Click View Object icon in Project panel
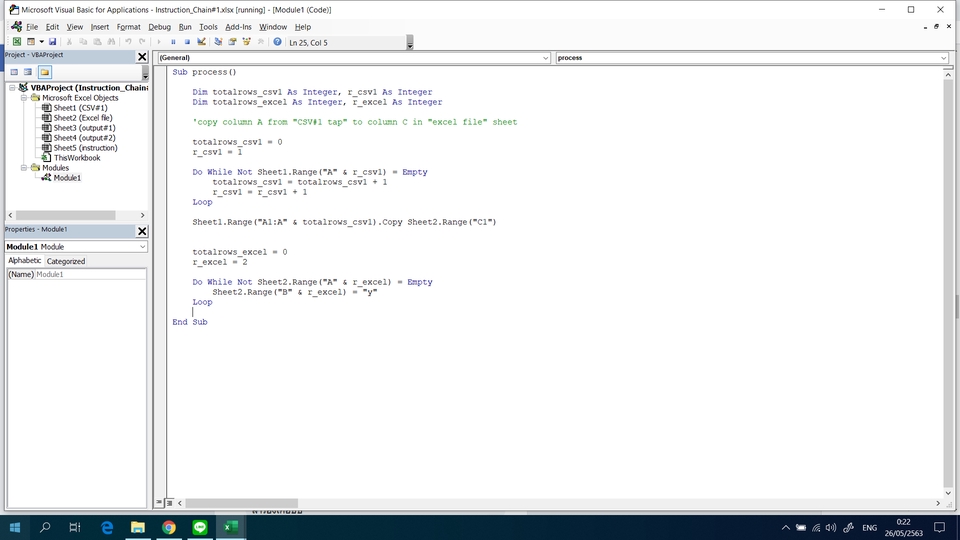Viewport: 960px width, 540px height. pos(28,72)
